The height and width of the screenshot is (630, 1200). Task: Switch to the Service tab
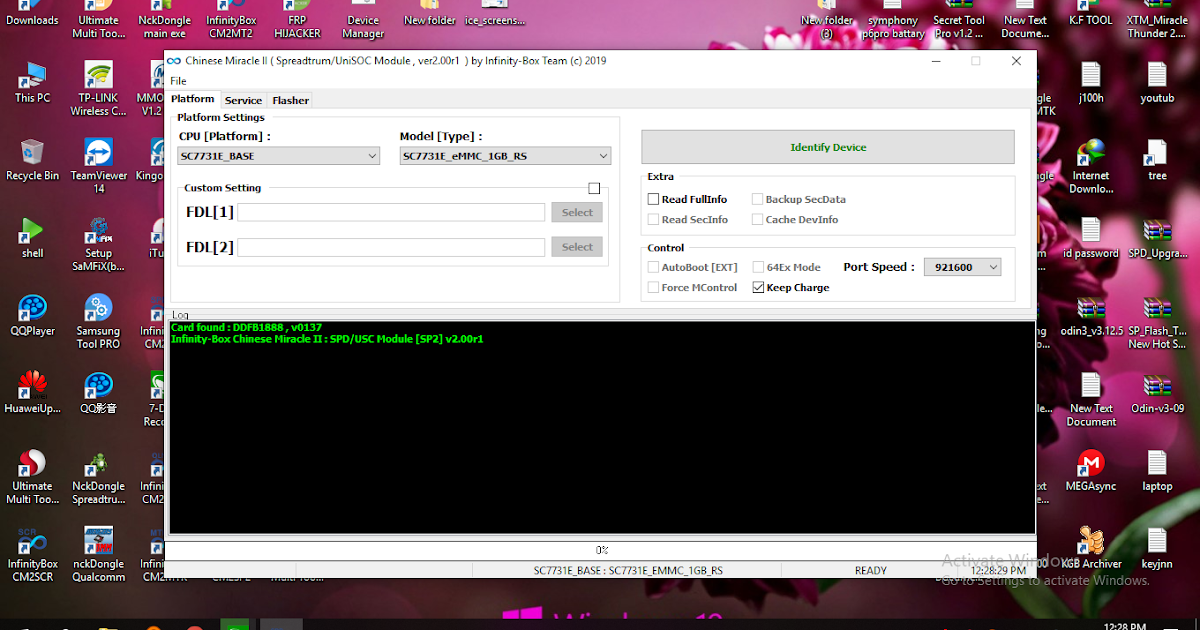[x=243, y=100]
